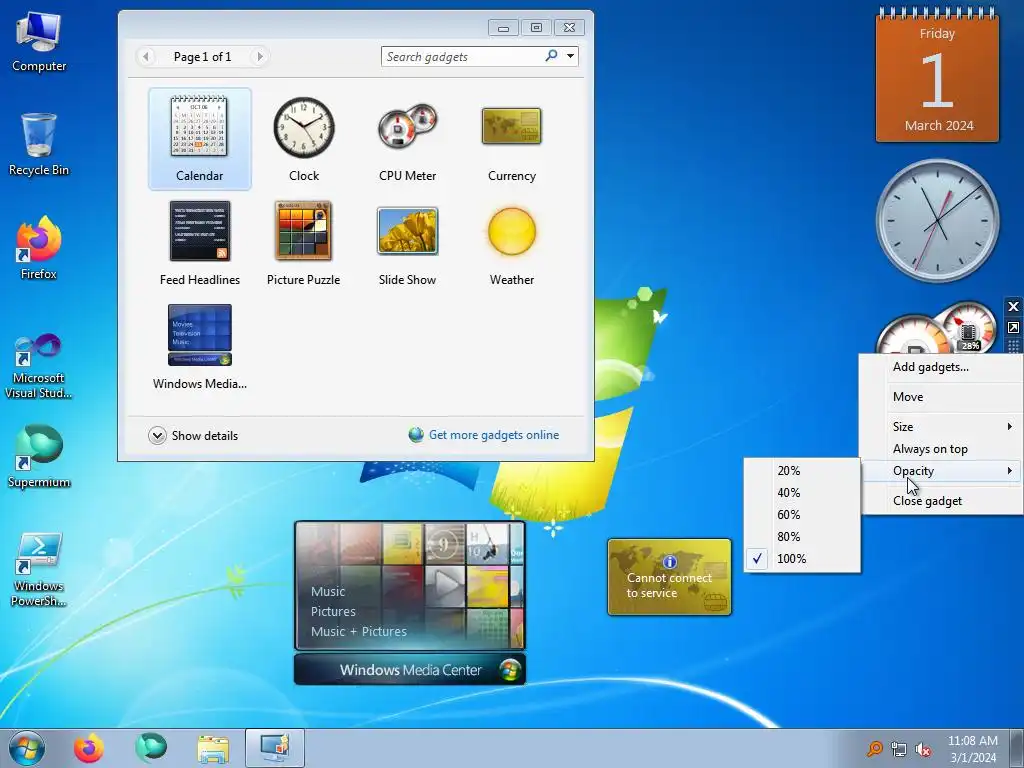
Task: Set gadget opacity to 20%
Action: tap(802, 471)
